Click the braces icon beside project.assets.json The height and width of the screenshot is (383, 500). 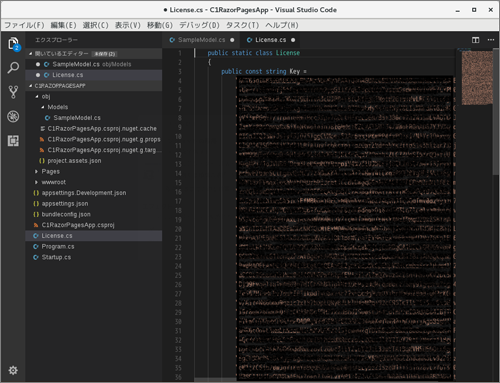tap(42, 161)
